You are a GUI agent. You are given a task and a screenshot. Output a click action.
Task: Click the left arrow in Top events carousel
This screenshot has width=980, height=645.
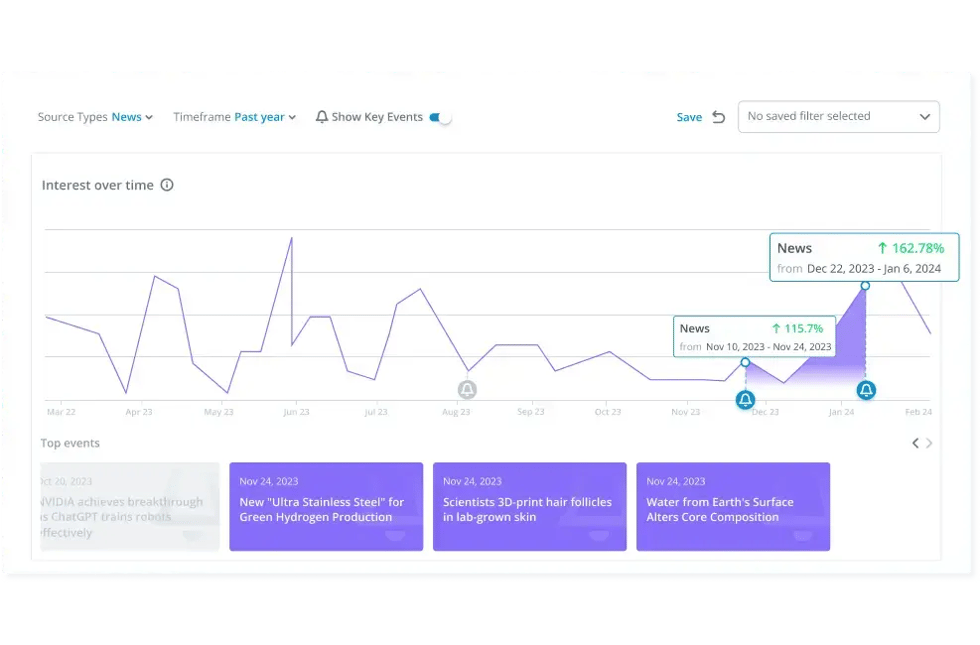coord(914,443)
